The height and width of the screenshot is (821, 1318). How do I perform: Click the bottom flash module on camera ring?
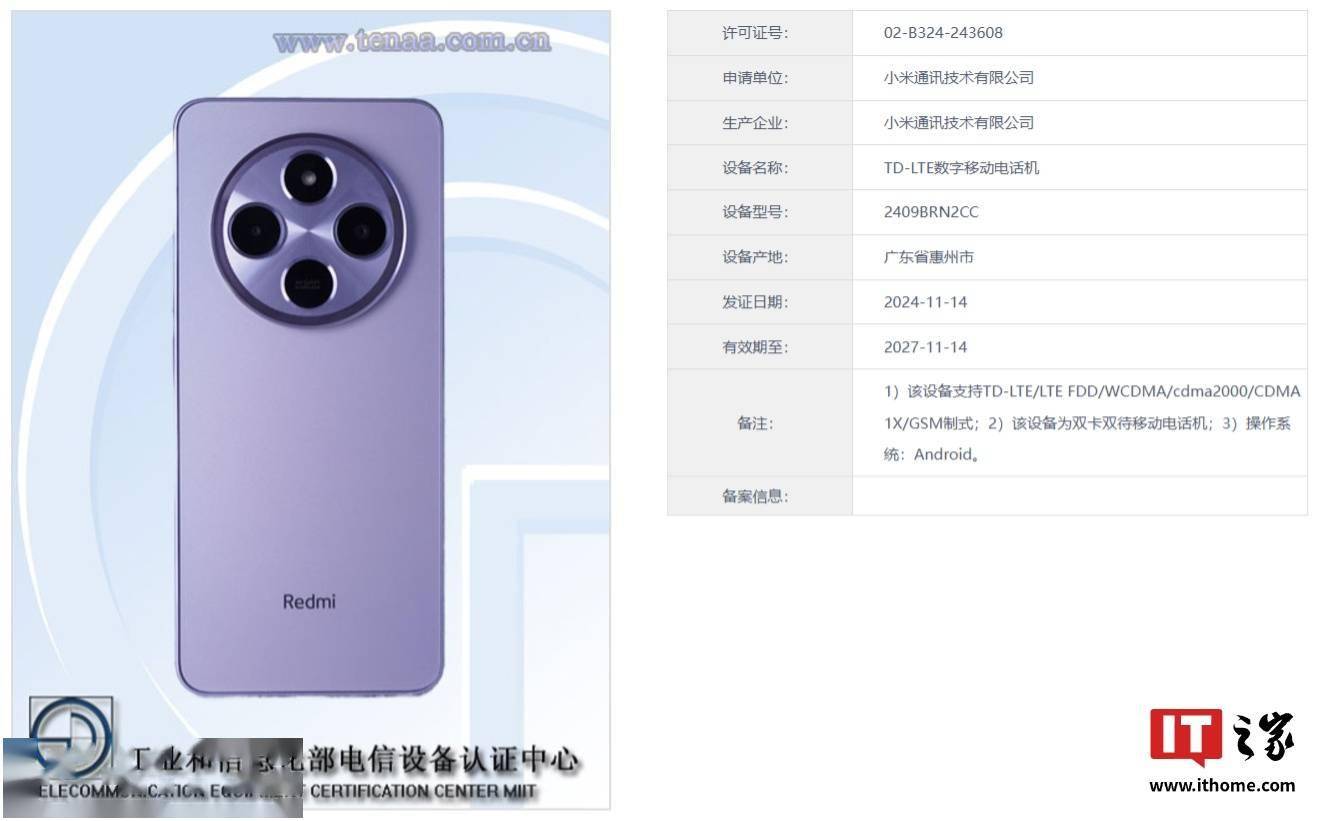(x=308, y=284)
